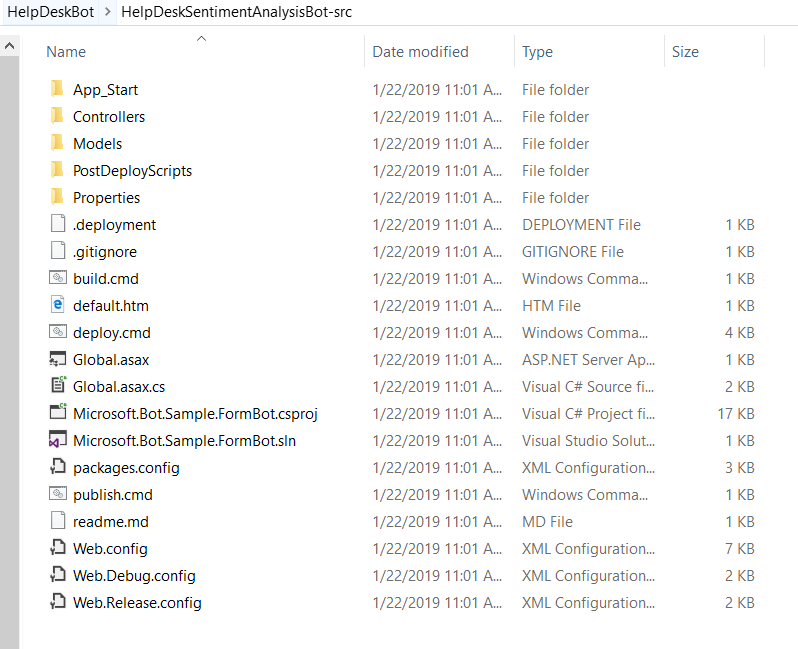Image resolution: width=798 pixels, height=649 pixels.
Task: Click the navigation pane scroll up arrow
Action: (9, 46)
